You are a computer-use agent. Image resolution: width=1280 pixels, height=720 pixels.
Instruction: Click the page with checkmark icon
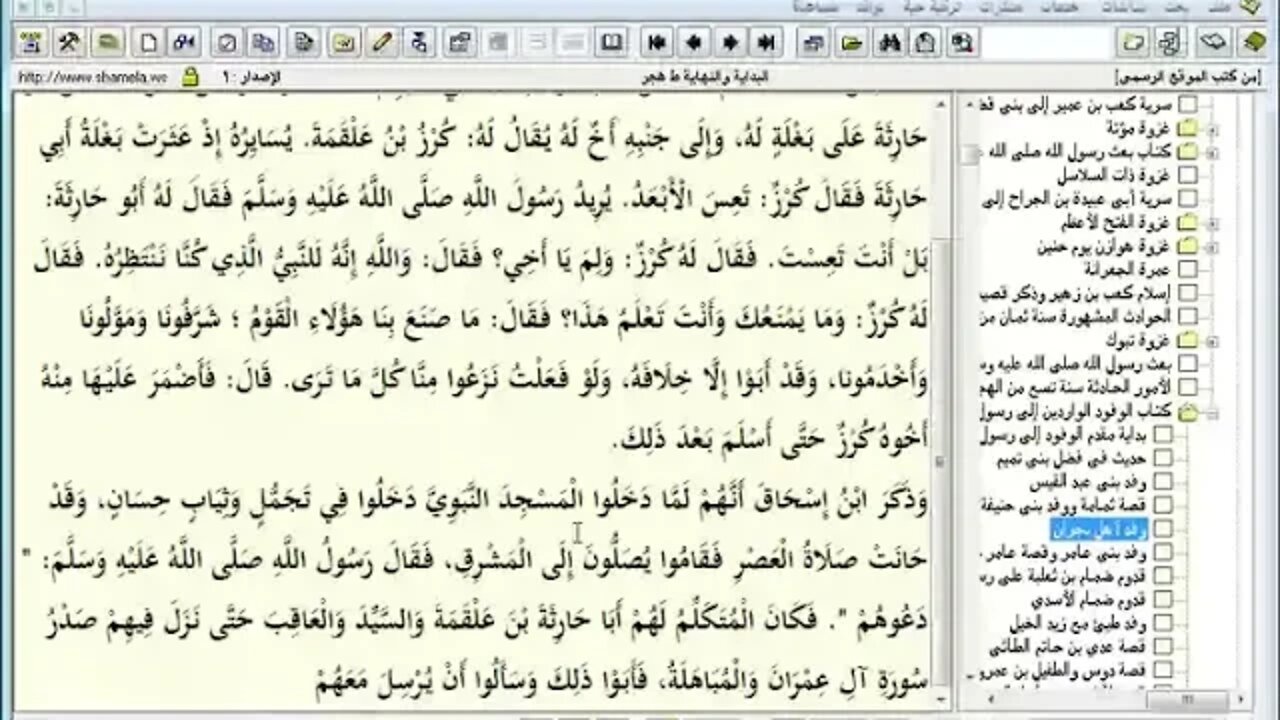pos(228,42)
